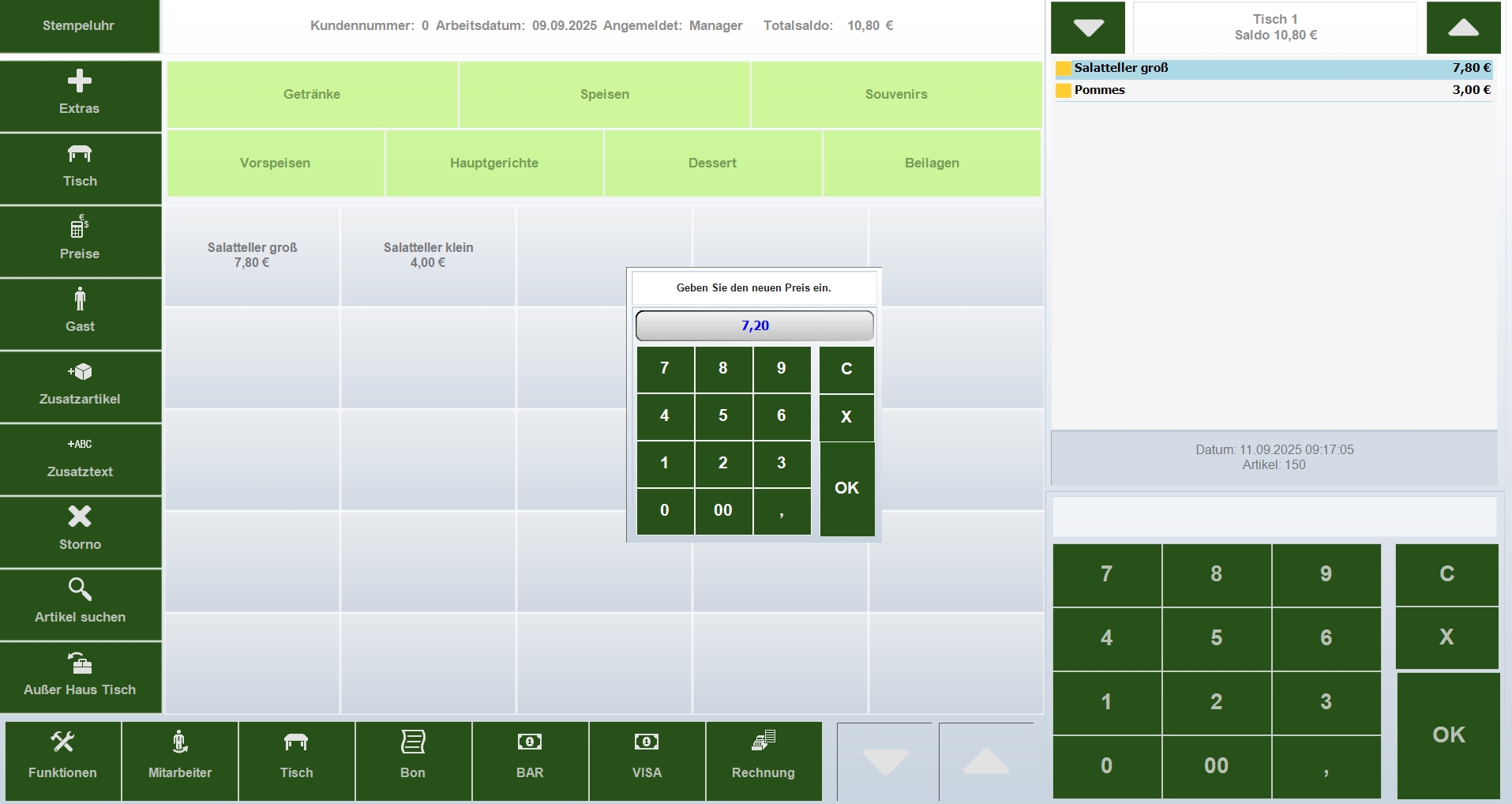Select Außer Haus Tisch

point(80,677)
